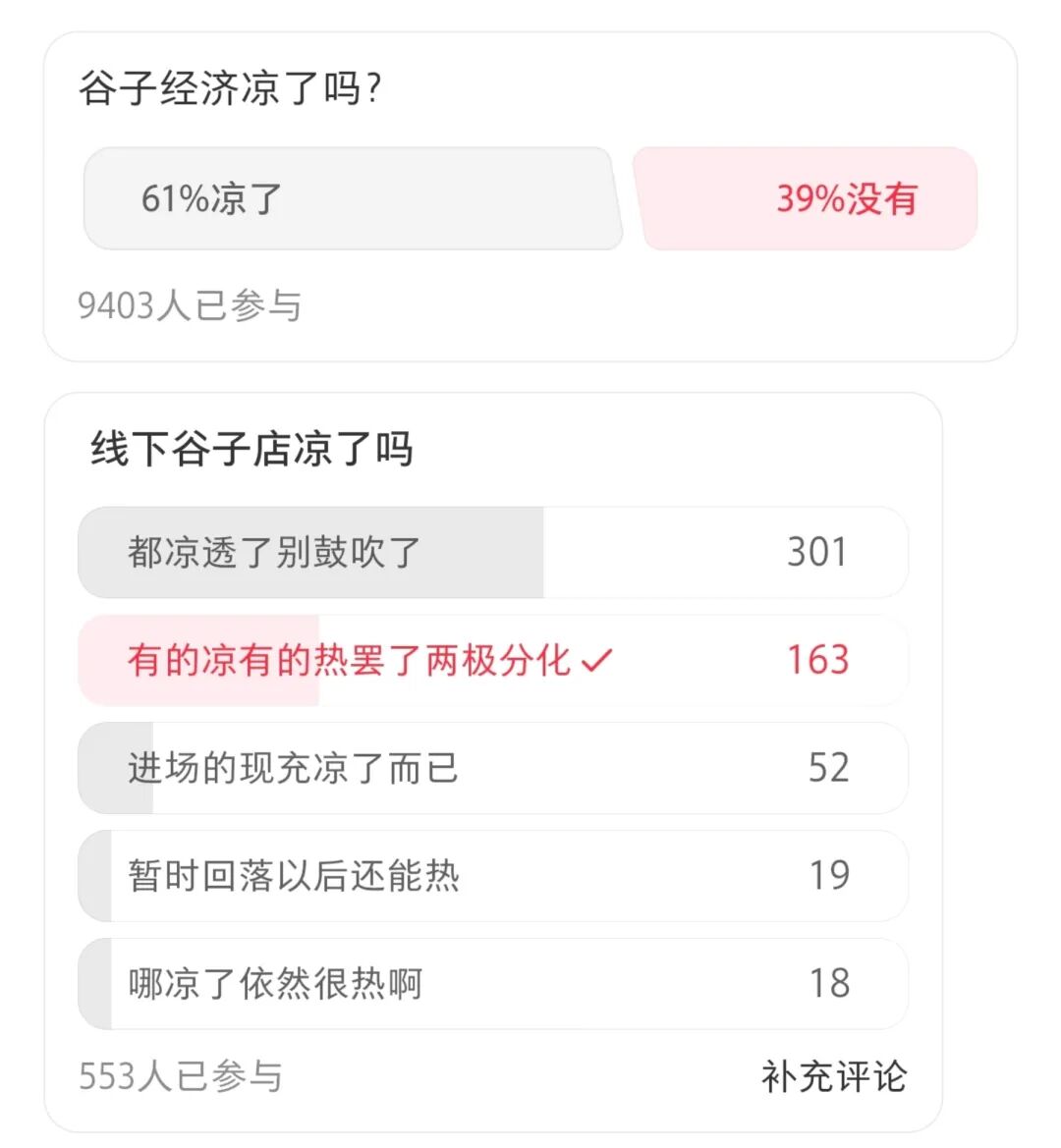This screenshot has height=1148, width=1061.
Task: Click the "9403人已参与" participant count
Action: 190,305
